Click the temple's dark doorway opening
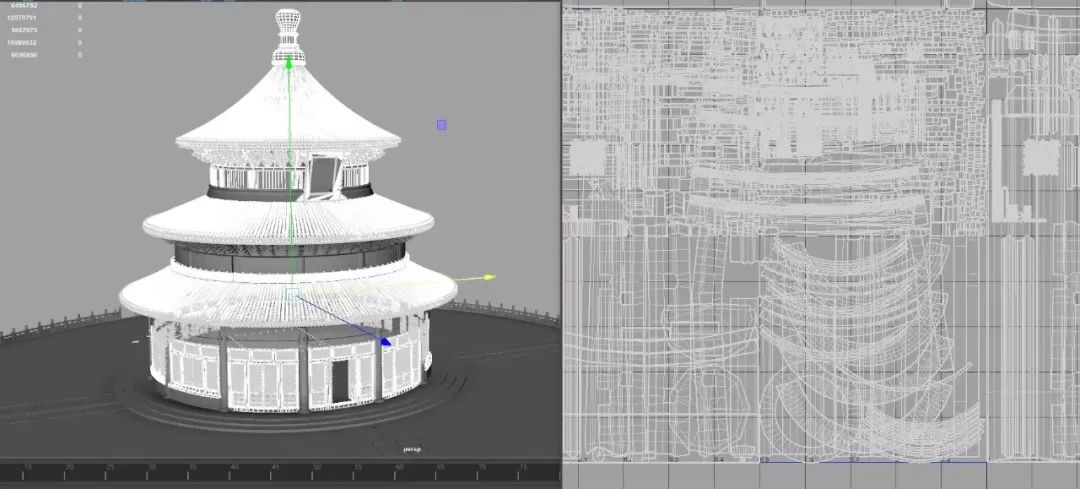Screen dimensions: 1080x489 (x=340, y=381)
